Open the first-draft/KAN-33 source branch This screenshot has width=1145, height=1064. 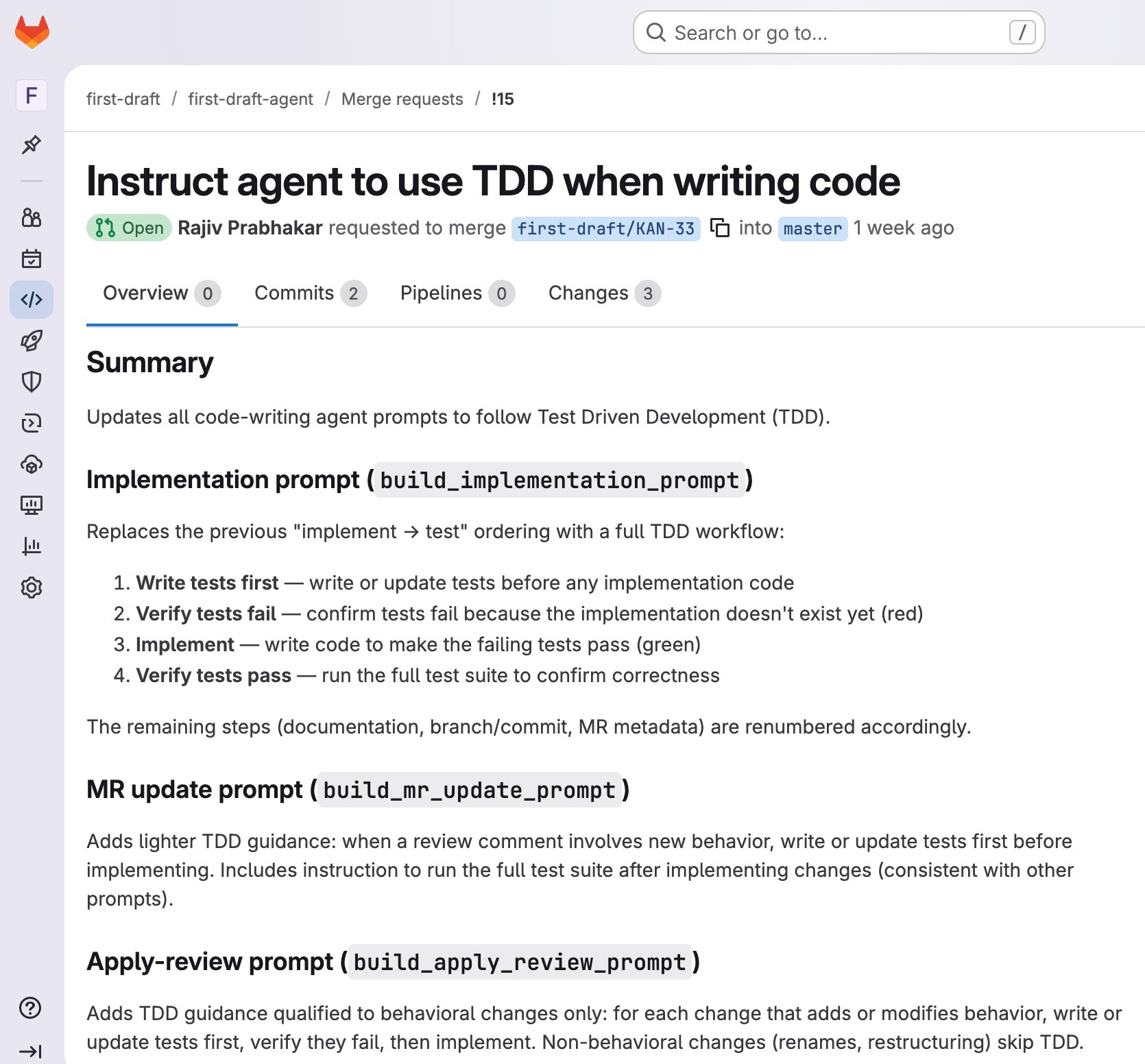606,228
